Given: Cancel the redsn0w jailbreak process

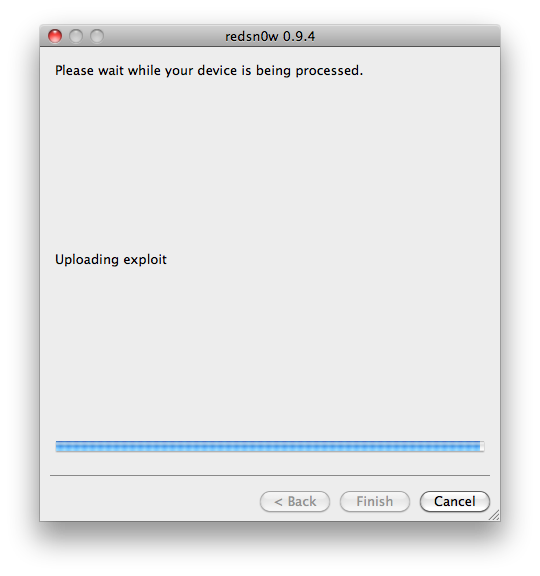Looking at the screenshot, I should click(454, 501).
